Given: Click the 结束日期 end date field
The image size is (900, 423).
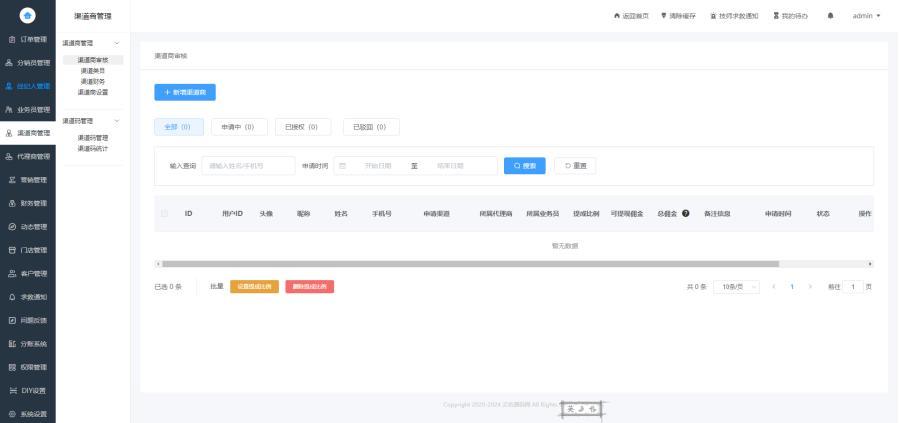Looking at the screenshot, I should [x=450, y=166].
